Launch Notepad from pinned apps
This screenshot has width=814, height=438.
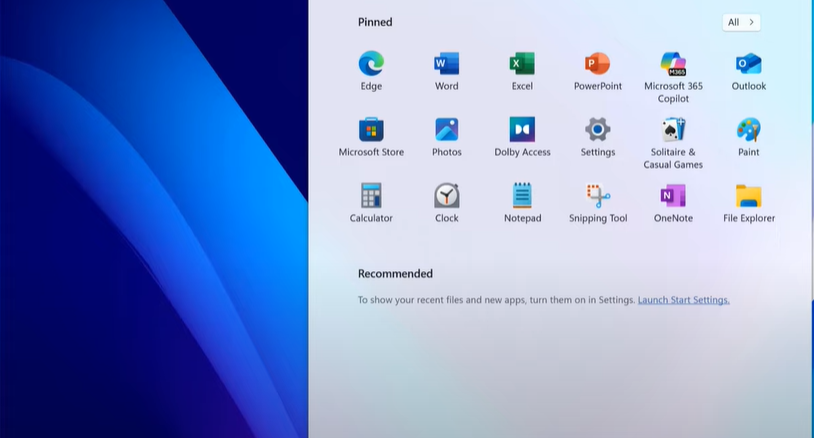522,196
